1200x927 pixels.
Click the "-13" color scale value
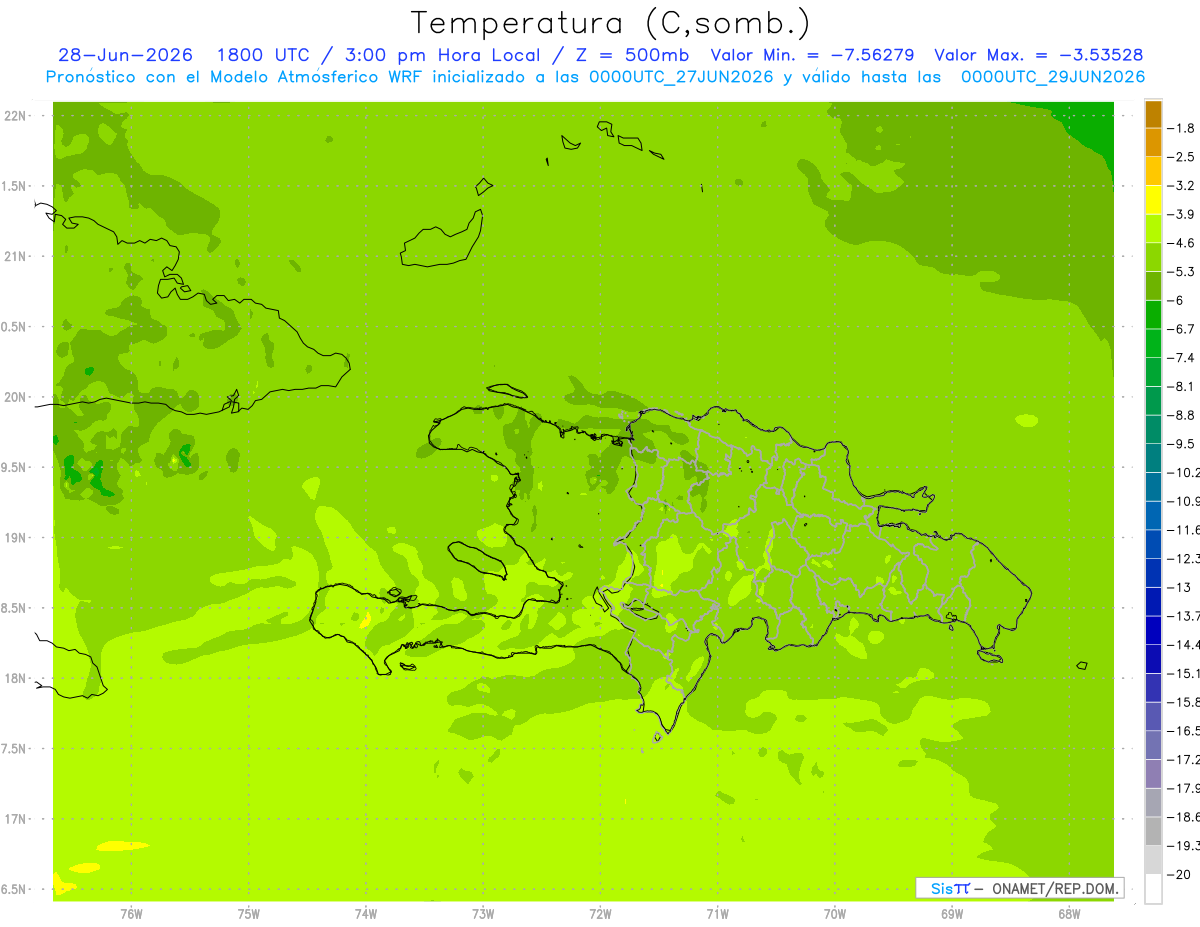[x=1178, y=587]
